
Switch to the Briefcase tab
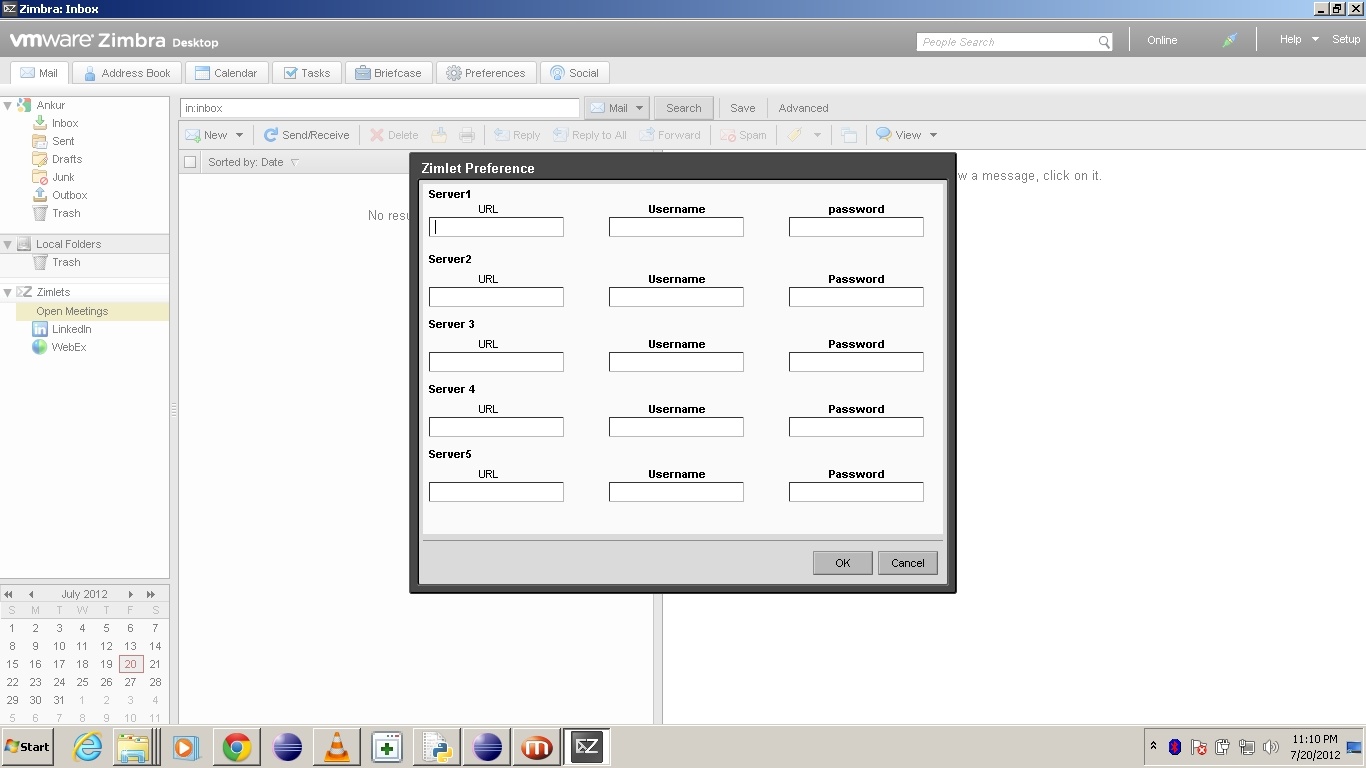(x=389, y=73)
